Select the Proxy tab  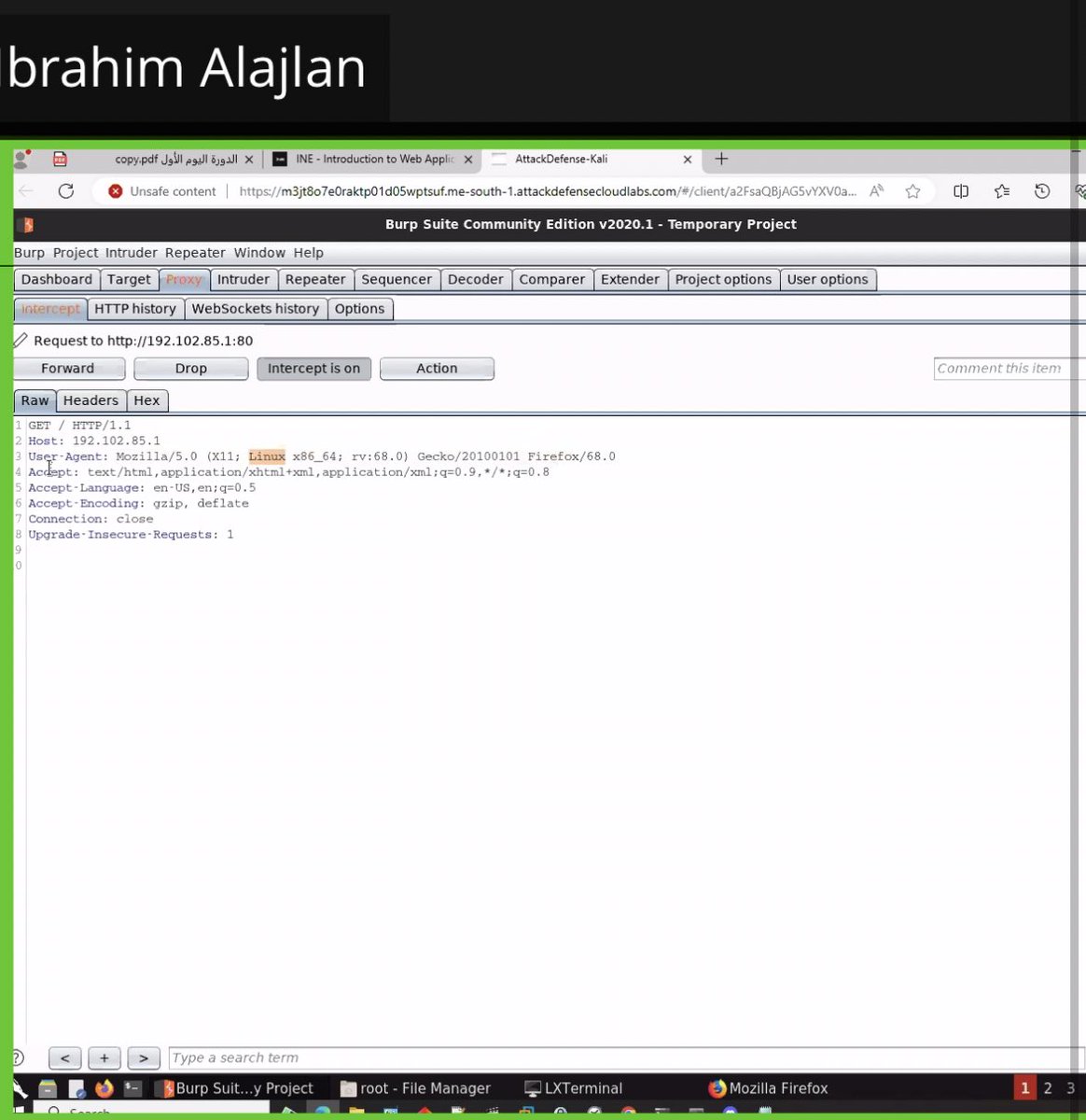(184, 280)
